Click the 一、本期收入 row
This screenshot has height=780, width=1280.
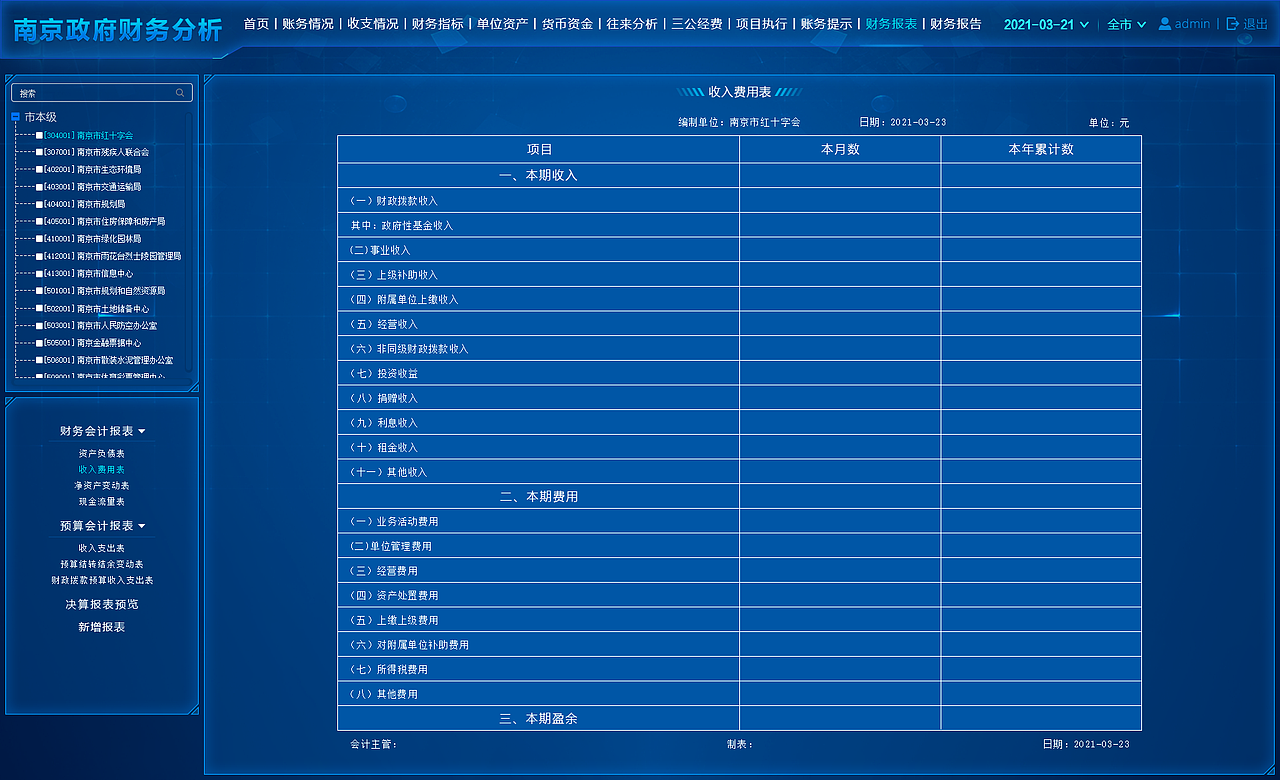pos(739,175)
